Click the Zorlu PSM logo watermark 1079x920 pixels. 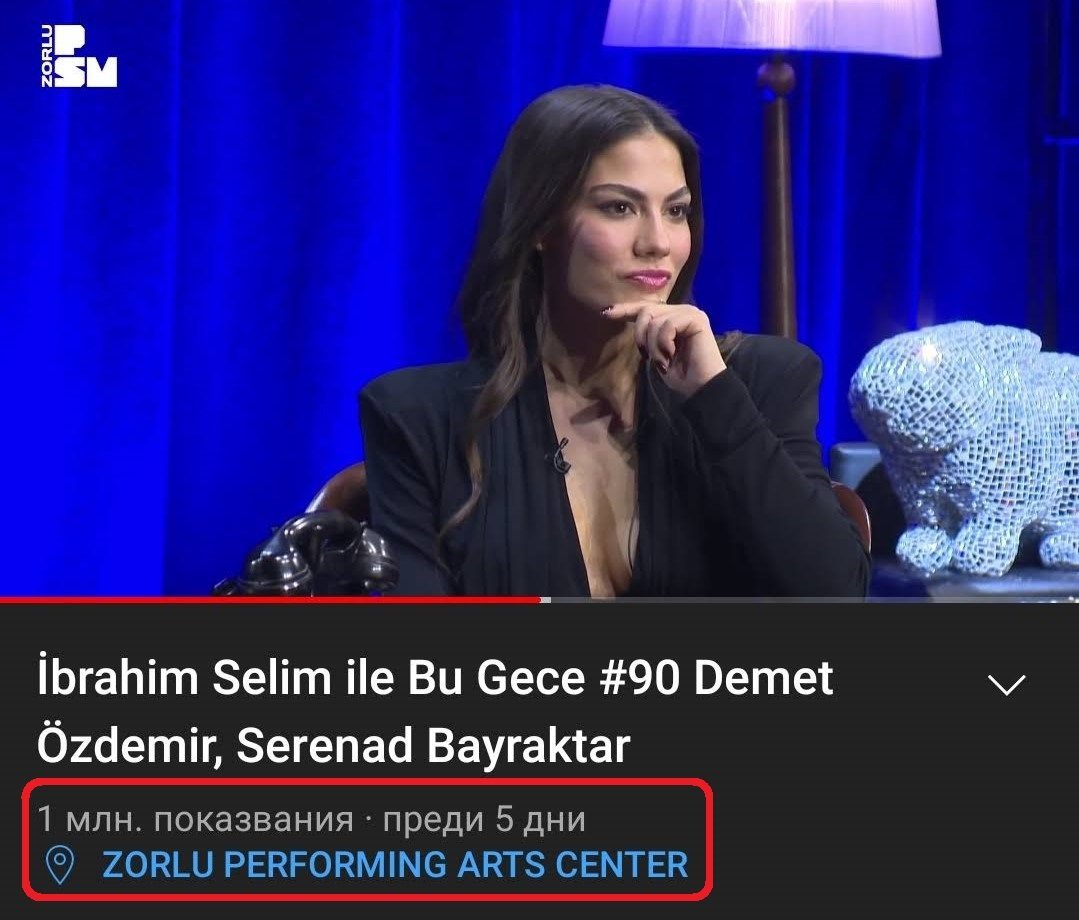coord(79,56)
